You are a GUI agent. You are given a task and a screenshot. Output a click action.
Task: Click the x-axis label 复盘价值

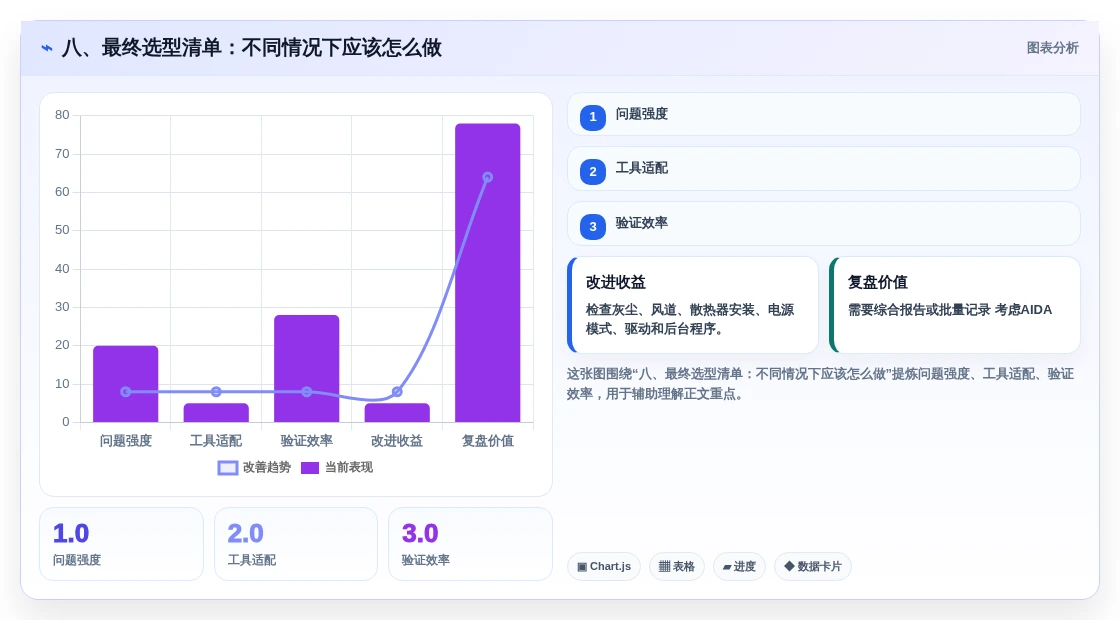tap(488, 441)
